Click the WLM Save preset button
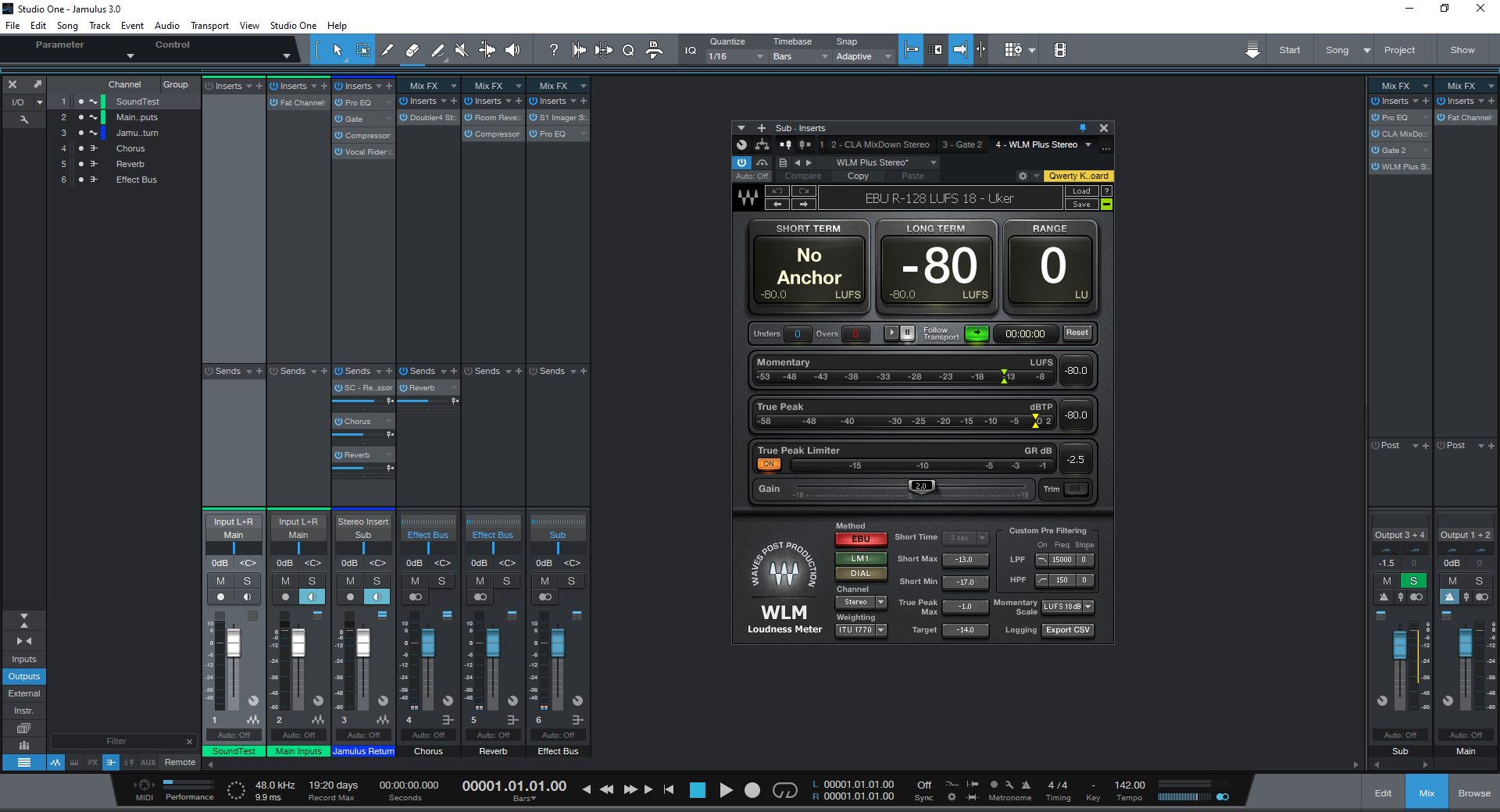 pos(1081,205)
